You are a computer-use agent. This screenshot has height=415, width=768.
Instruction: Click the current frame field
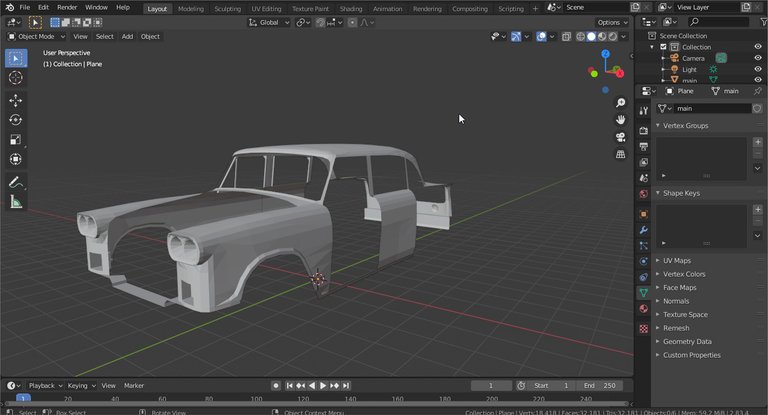click(491, 386)
